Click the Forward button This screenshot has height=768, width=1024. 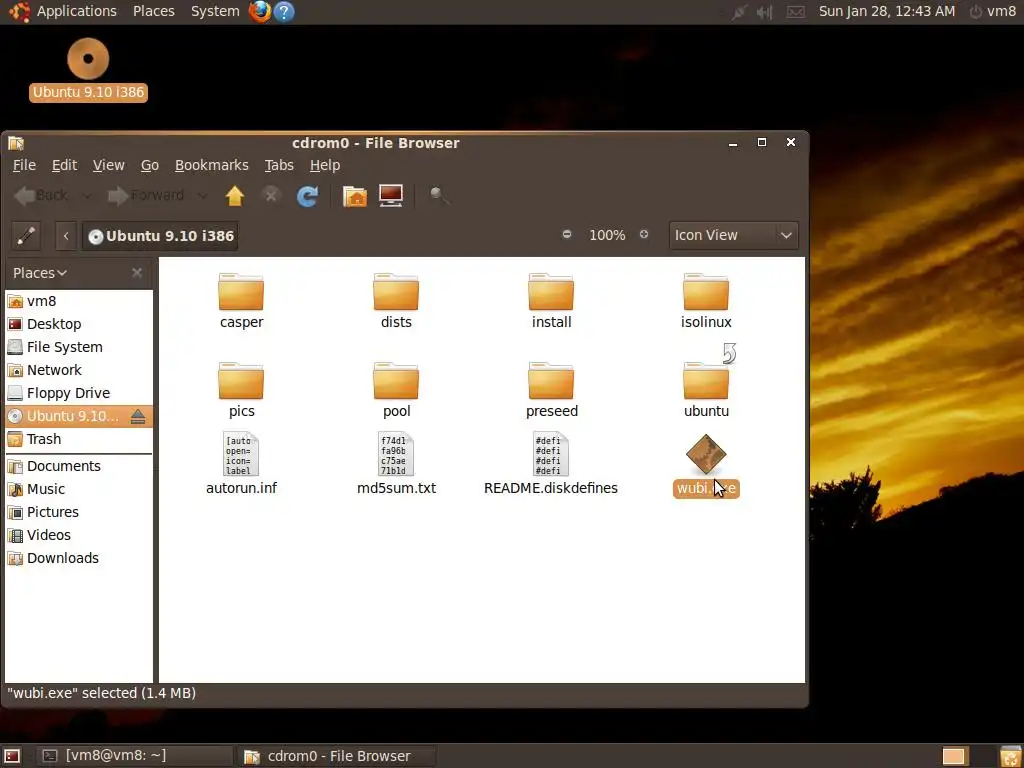point(146,195)
